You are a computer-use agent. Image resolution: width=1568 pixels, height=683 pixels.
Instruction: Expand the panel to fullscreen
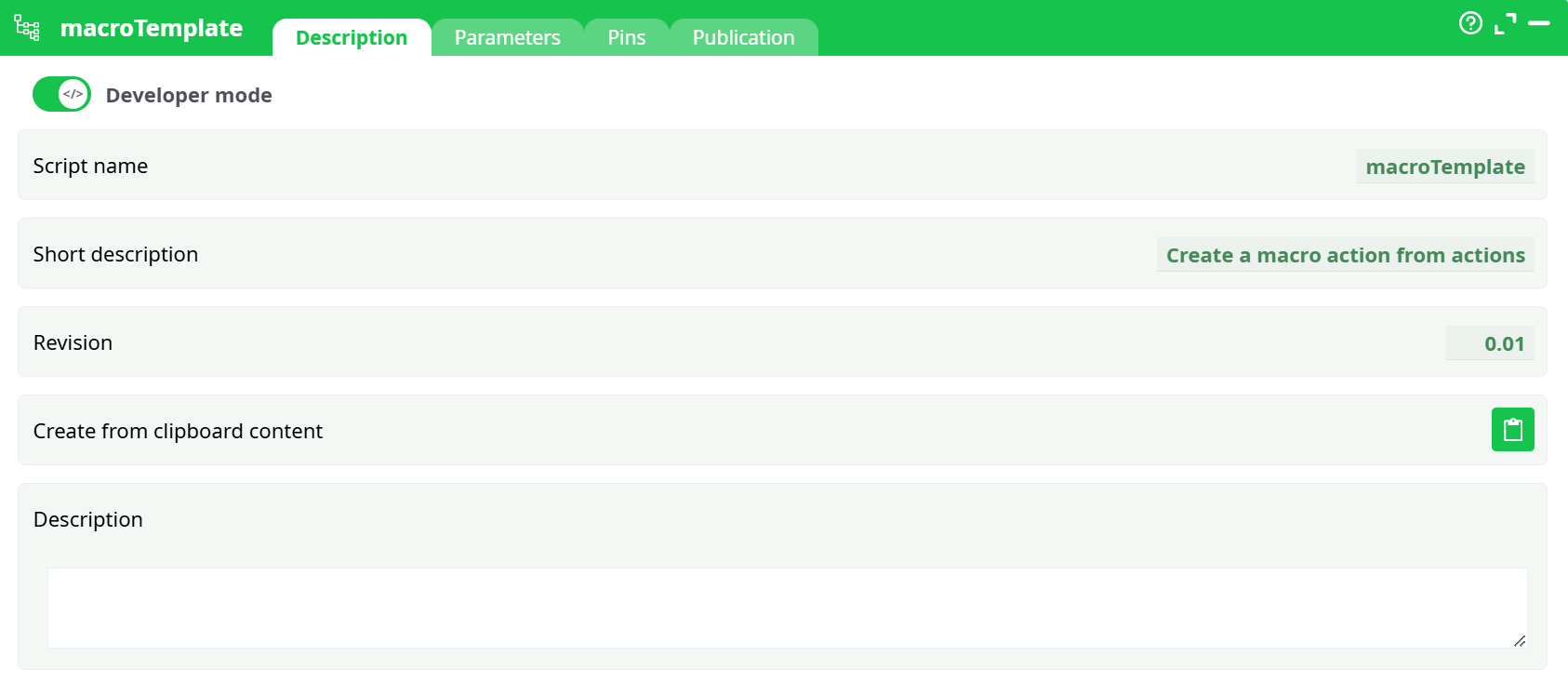pos(1505,23)
